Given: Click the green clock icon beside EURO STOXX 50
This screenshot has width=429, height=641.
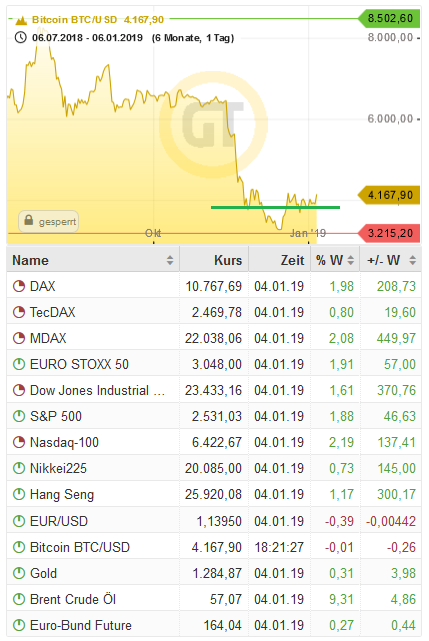Looking at the screenshot, I should tap(19, 364).
